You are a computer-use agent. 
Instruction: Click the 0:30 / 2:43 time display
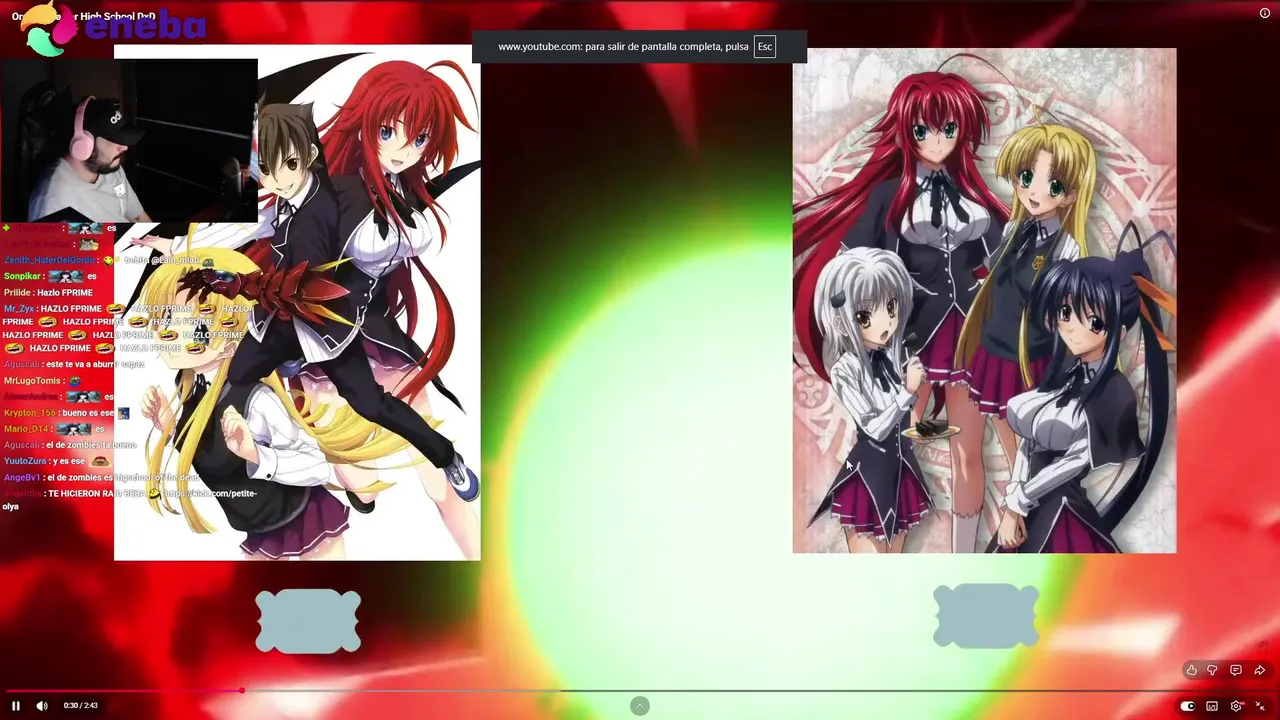tap(81, 706)
